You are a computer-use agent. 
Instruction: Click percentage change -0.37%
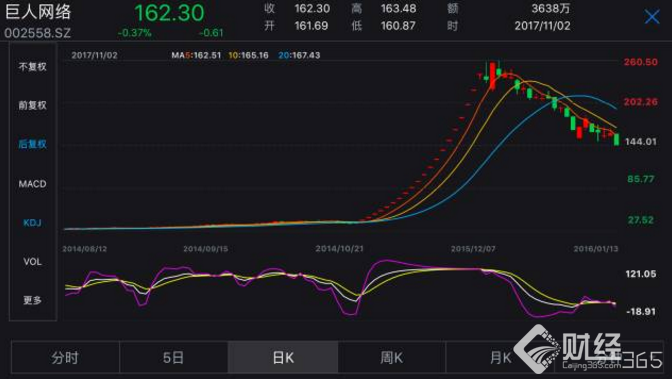pyautogui.click(x=134, y=33)
